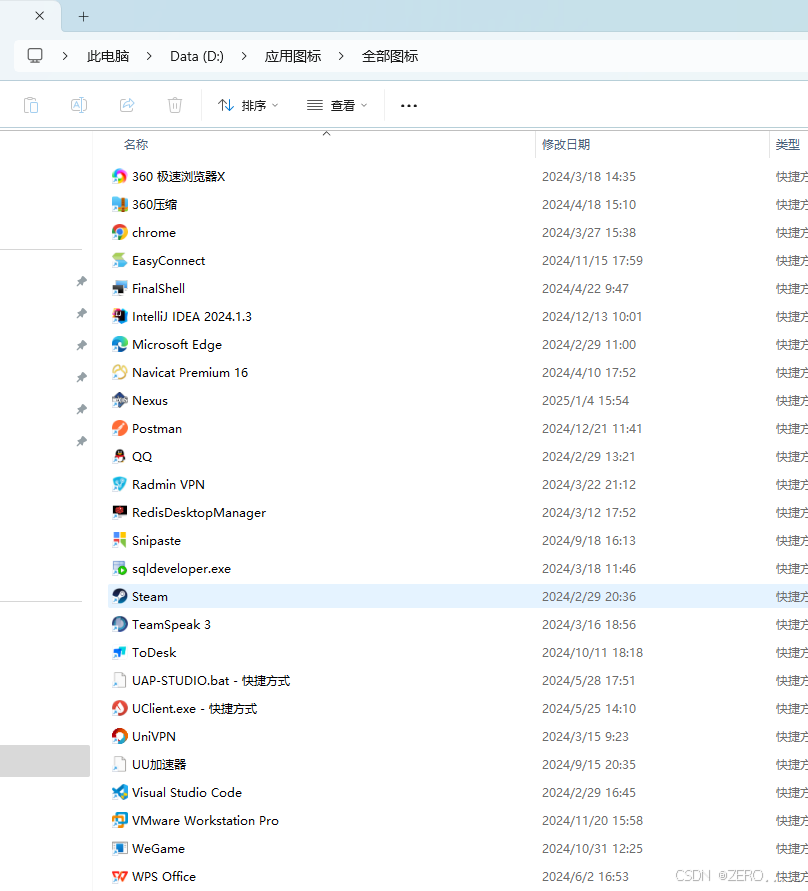Click the RedisDesktopManager icon
The height and width of the screenshot is (891, 808).
119,512
